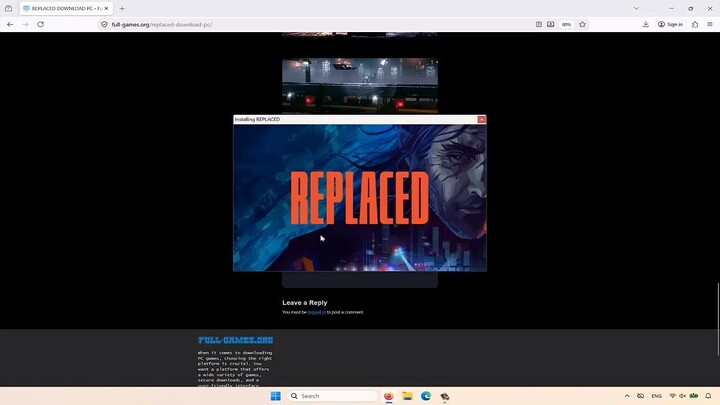Open File Explorer from the taskbar
The image size is (720, 405).
click(x=407, y=396)
